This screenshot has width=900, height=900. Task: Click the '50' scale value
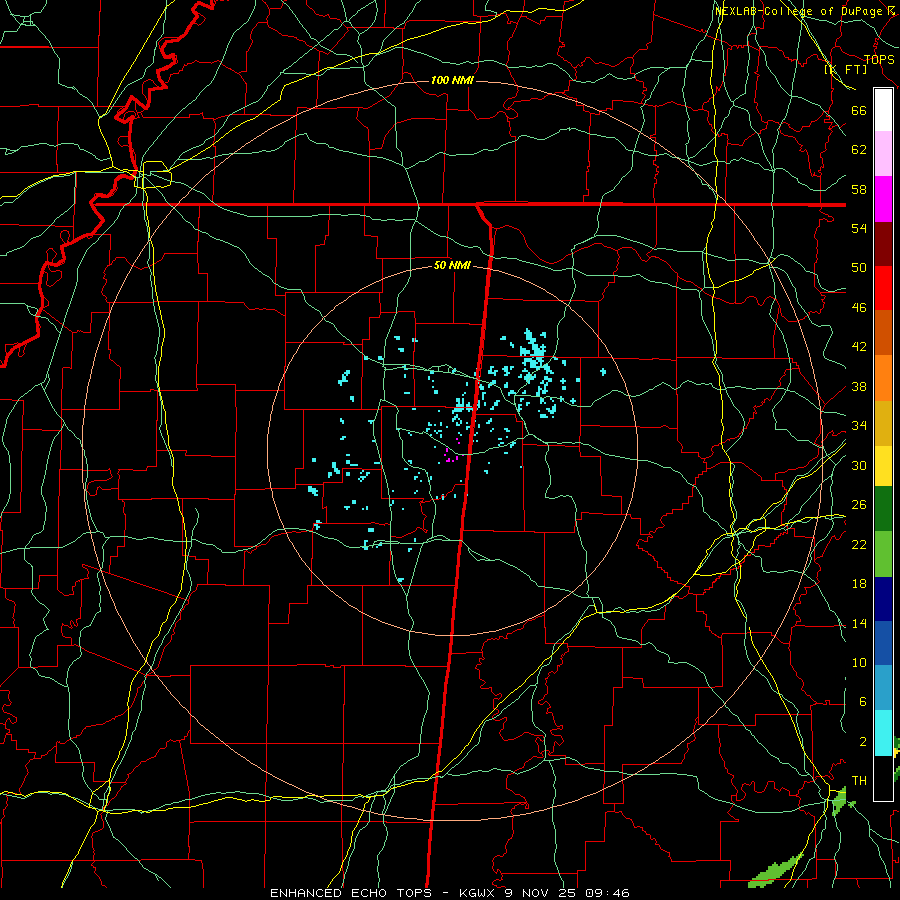coord(859,267)
